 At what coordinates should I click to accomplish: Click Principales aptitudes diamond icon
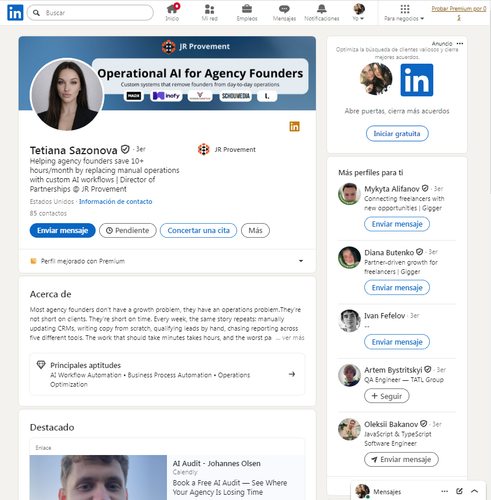41,365
